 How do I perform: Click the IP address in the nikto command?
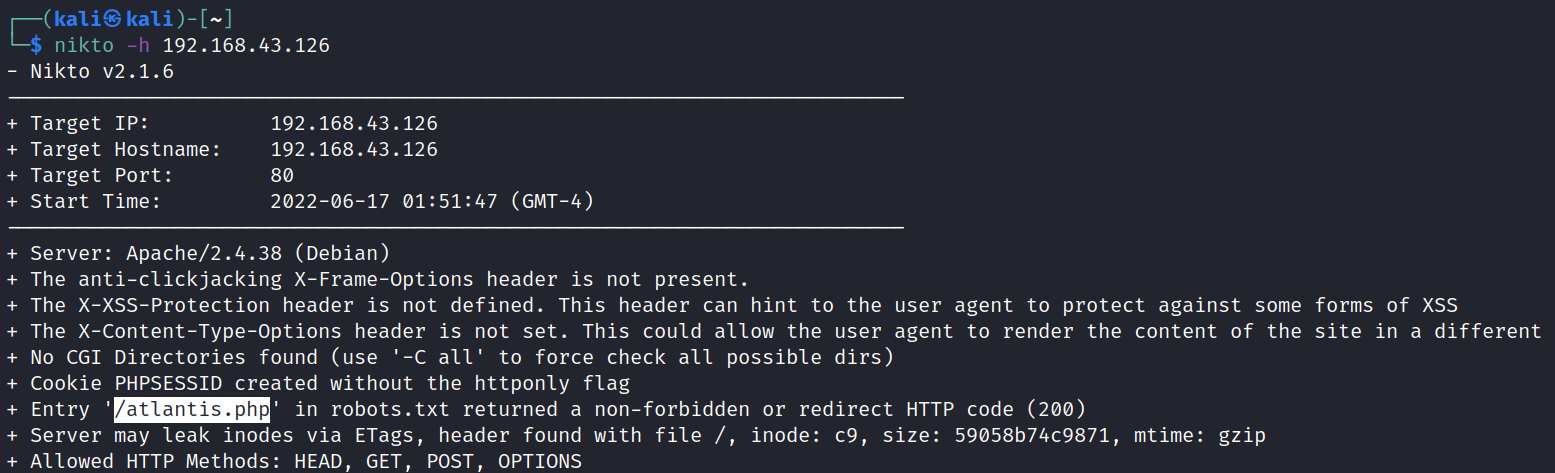246,45
